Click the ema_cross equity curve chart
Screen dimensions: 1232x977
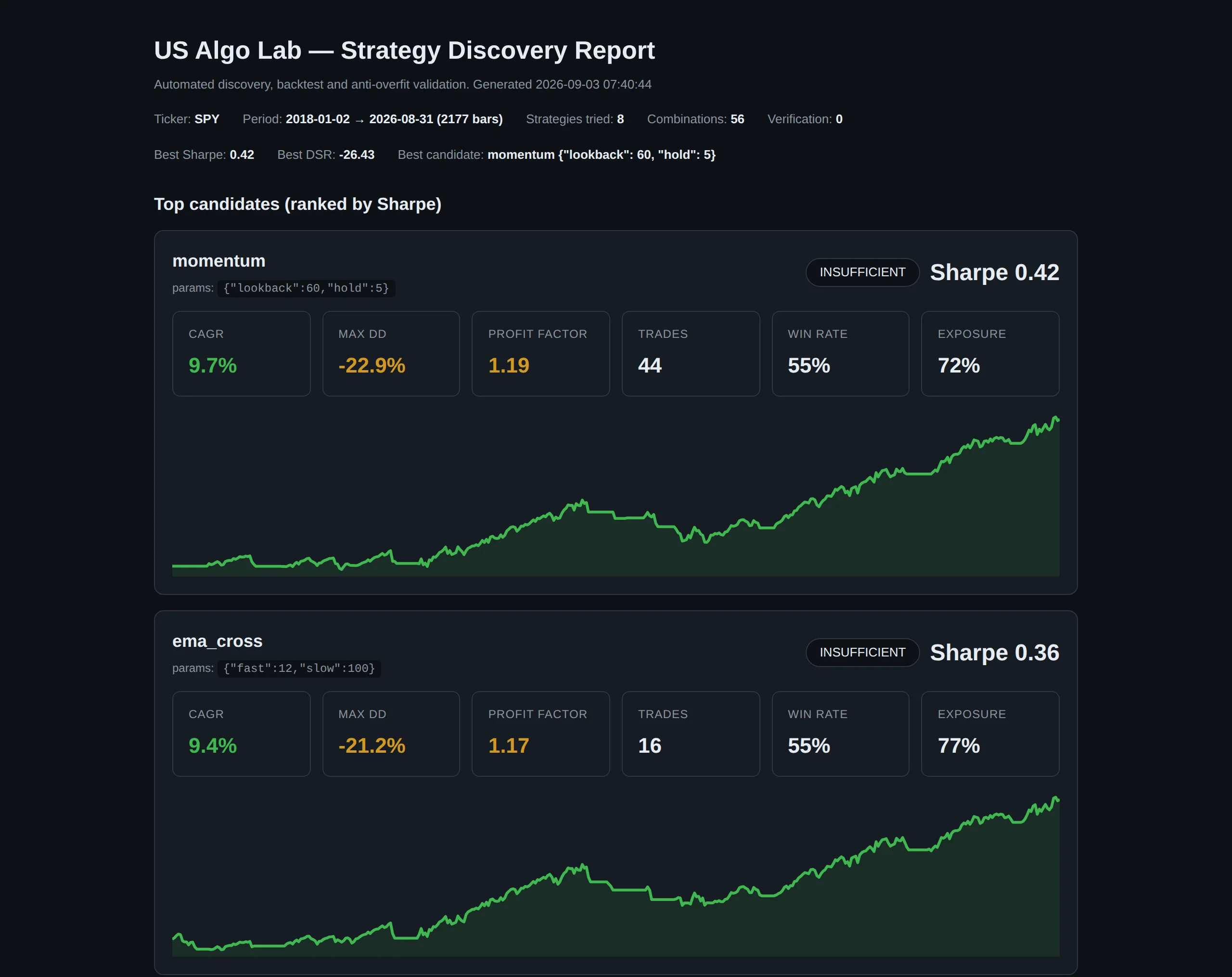click(x=616, y=876)
